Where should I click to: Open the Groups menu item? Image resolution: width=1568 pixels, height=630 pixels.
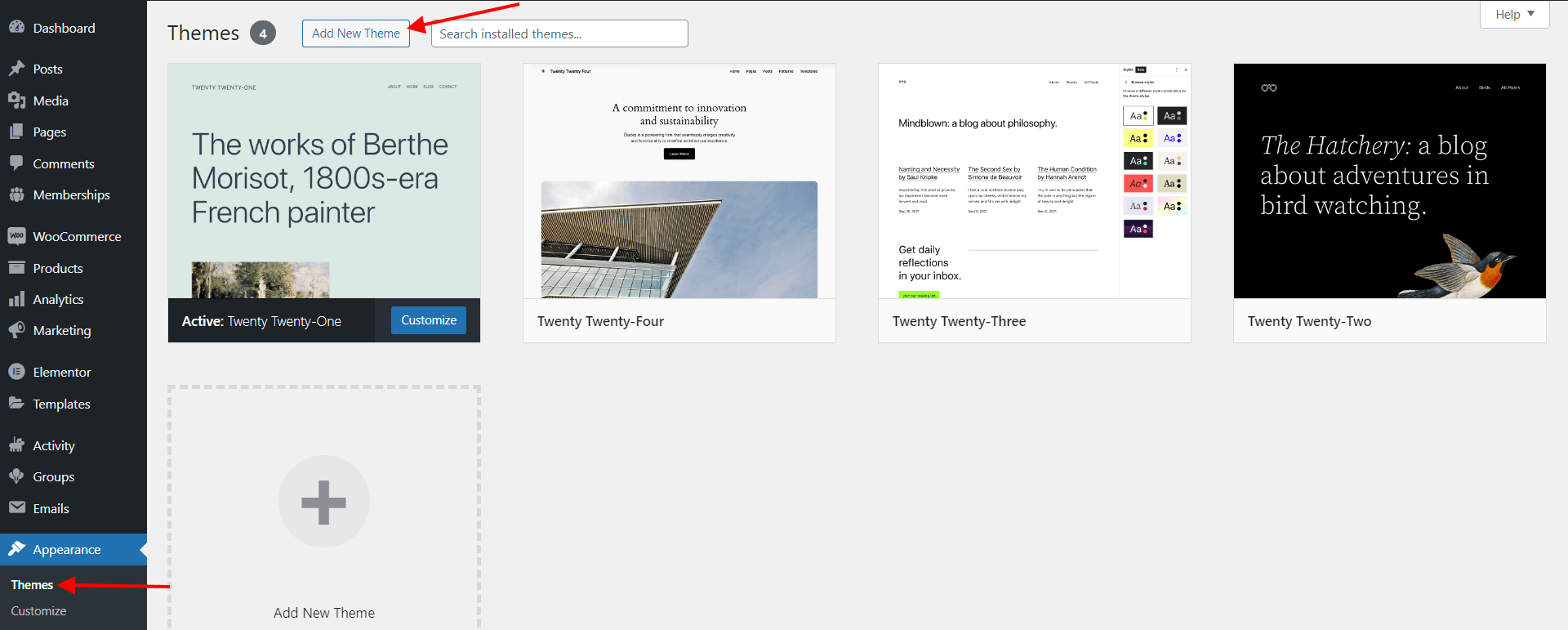(73, 476)
